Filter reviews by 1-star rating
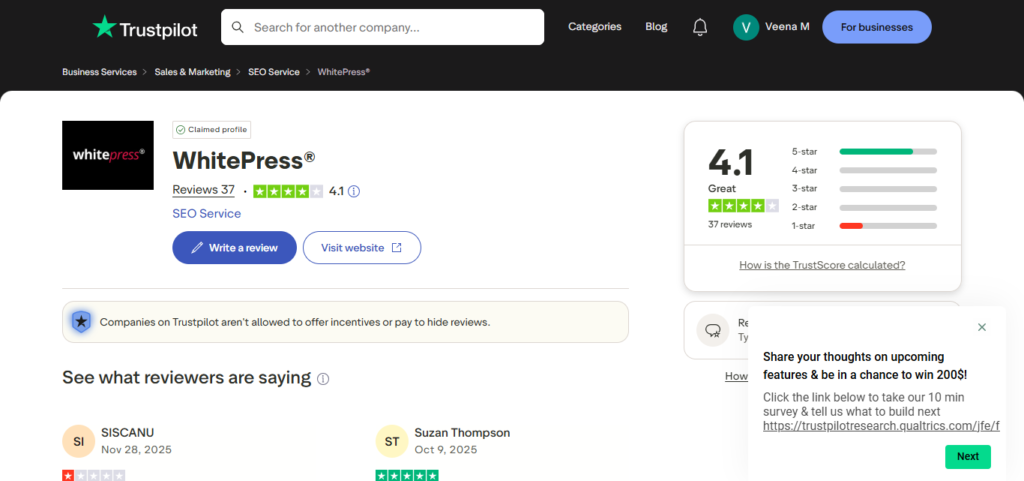 pos(864,226)
